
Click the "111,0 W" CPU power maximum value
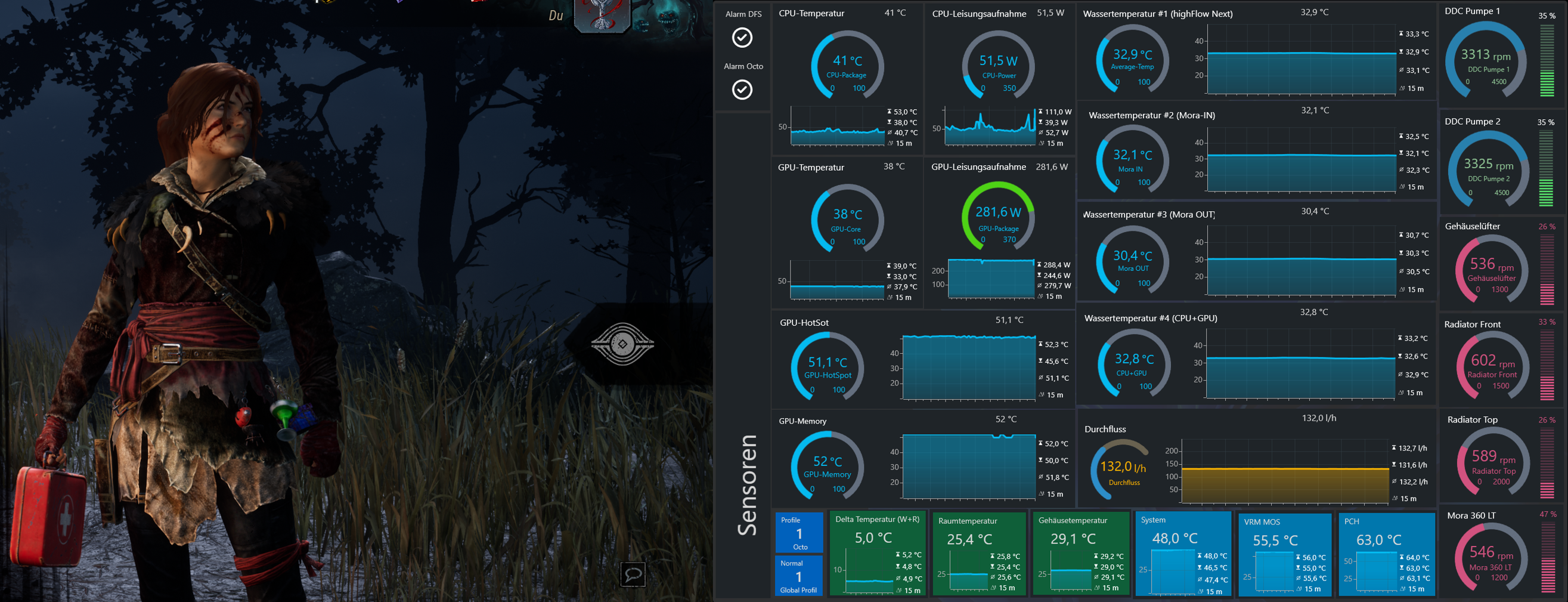pyautogui.click(x=1058, y=112)
